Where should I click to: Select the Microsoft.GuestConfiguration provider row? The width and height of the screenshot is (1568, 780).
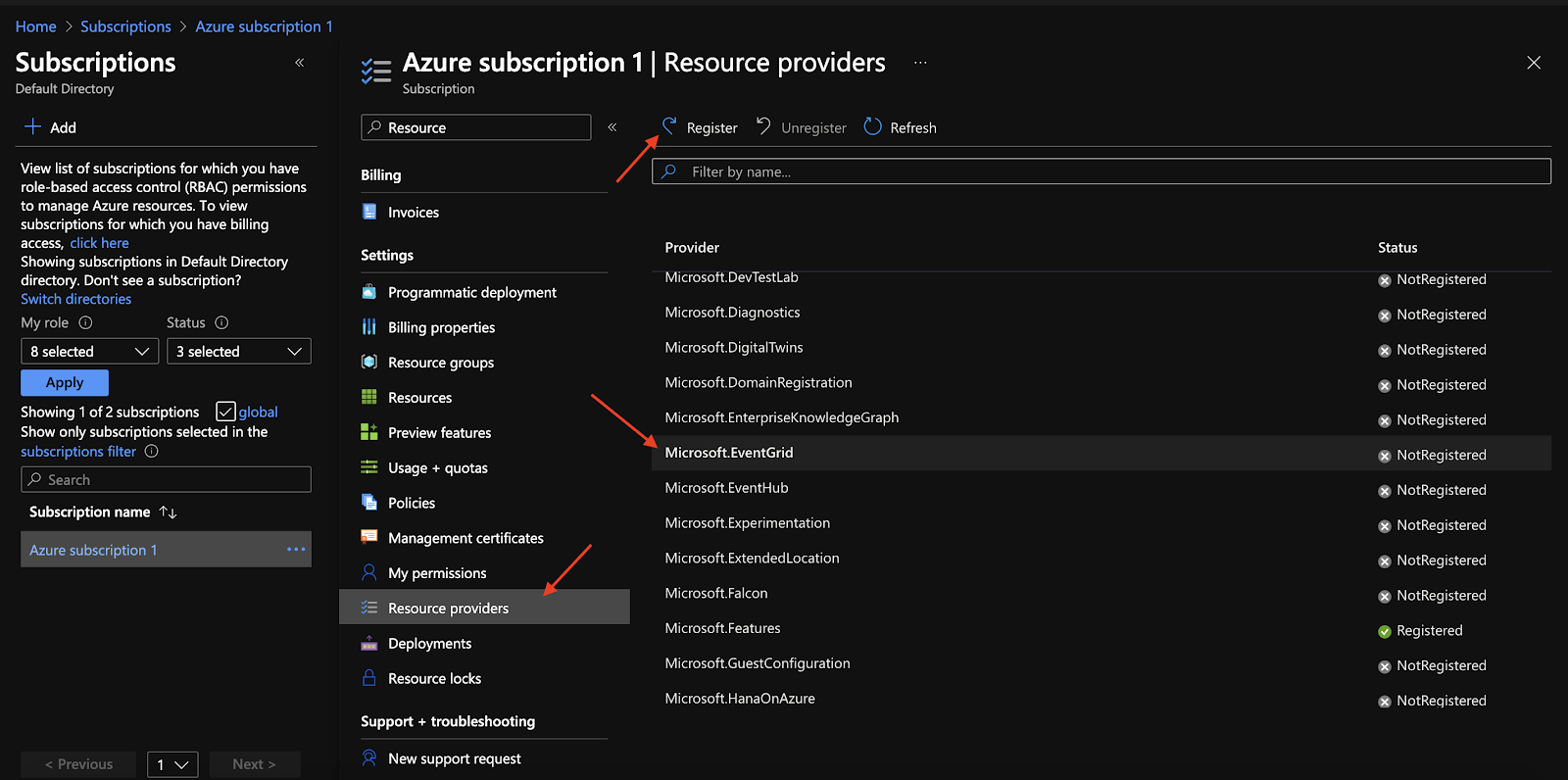point(1102,663)
